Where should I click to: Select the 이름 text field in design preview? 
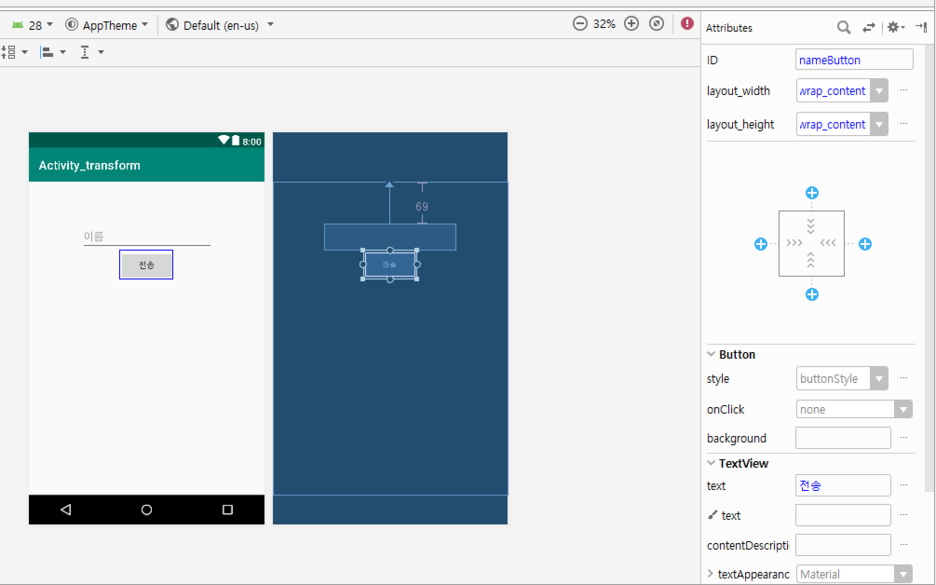(x=147, y=236)
